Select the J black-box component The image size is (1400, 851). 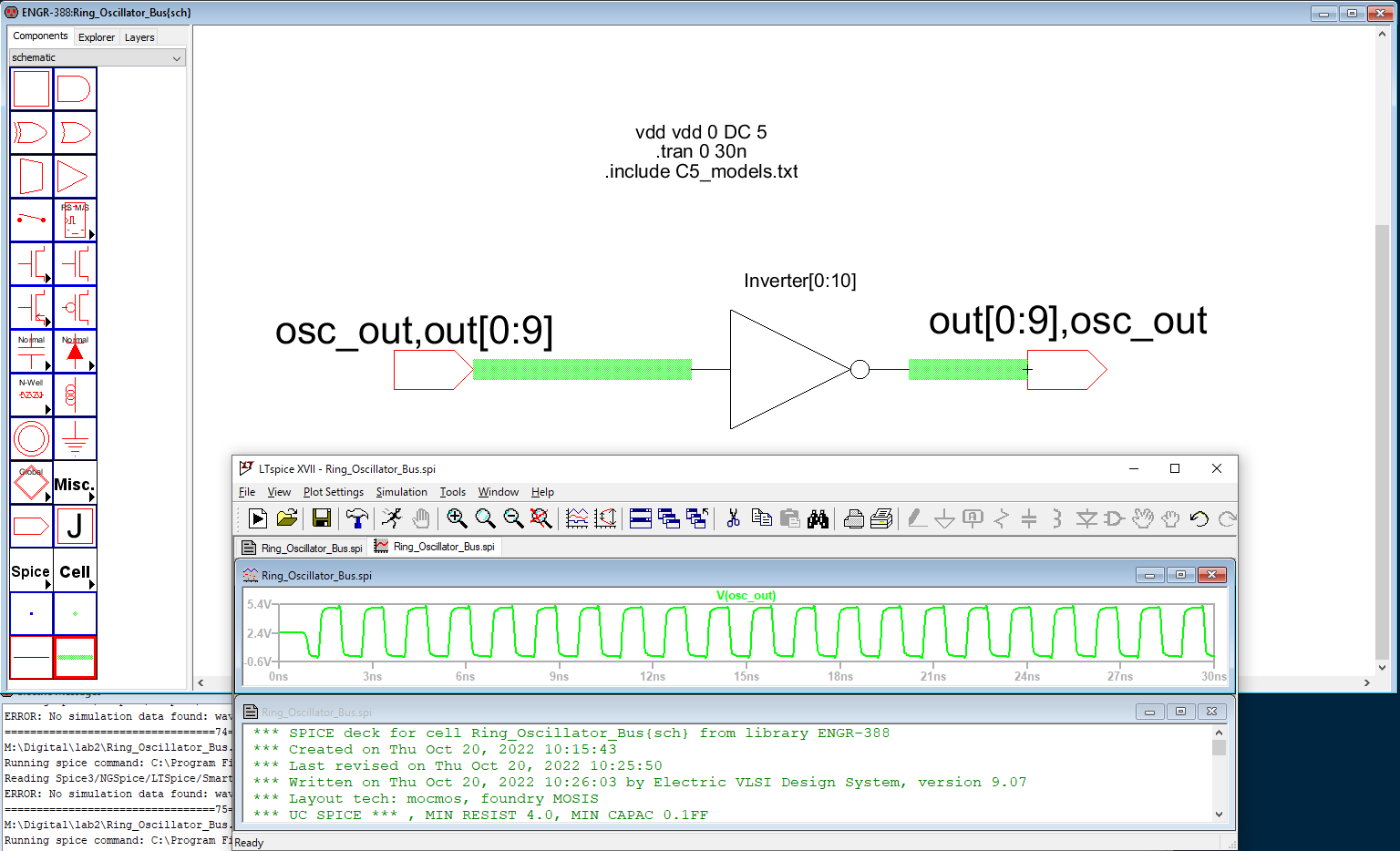click(75, 527)
